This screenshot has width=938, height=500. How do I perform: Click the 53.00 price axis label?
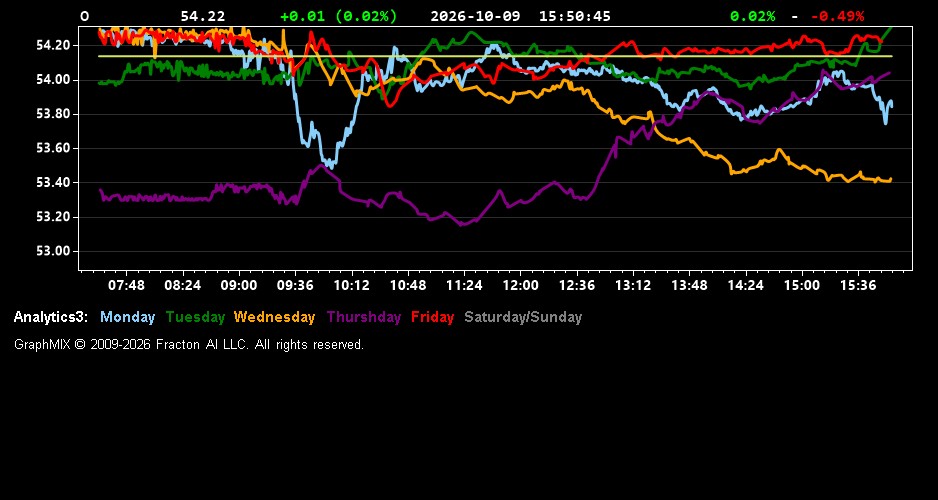click(x=53, y=251)
